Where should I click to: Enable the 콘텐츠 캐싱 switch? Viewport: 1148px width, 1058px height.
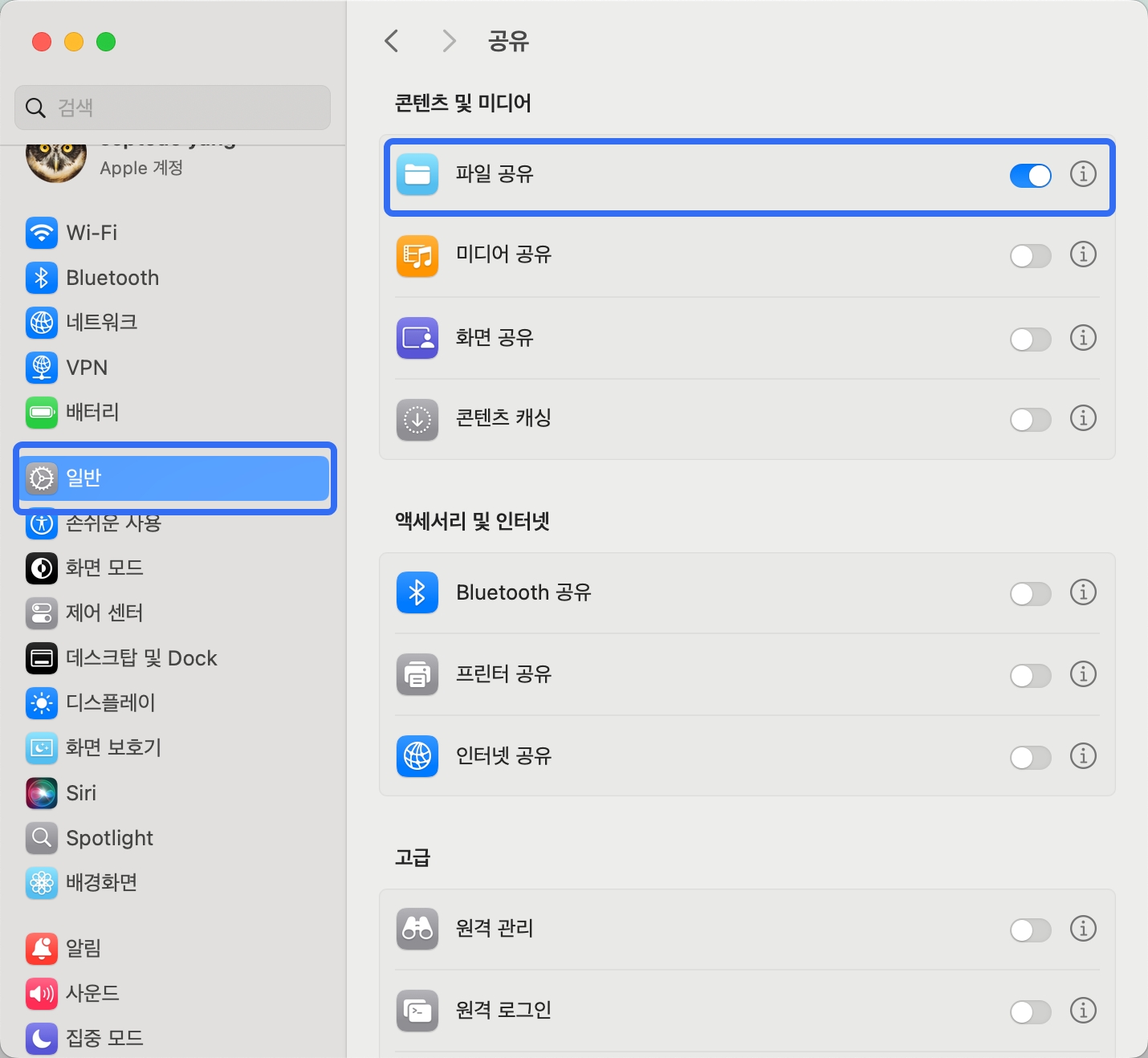click(x=1031, y=420)
